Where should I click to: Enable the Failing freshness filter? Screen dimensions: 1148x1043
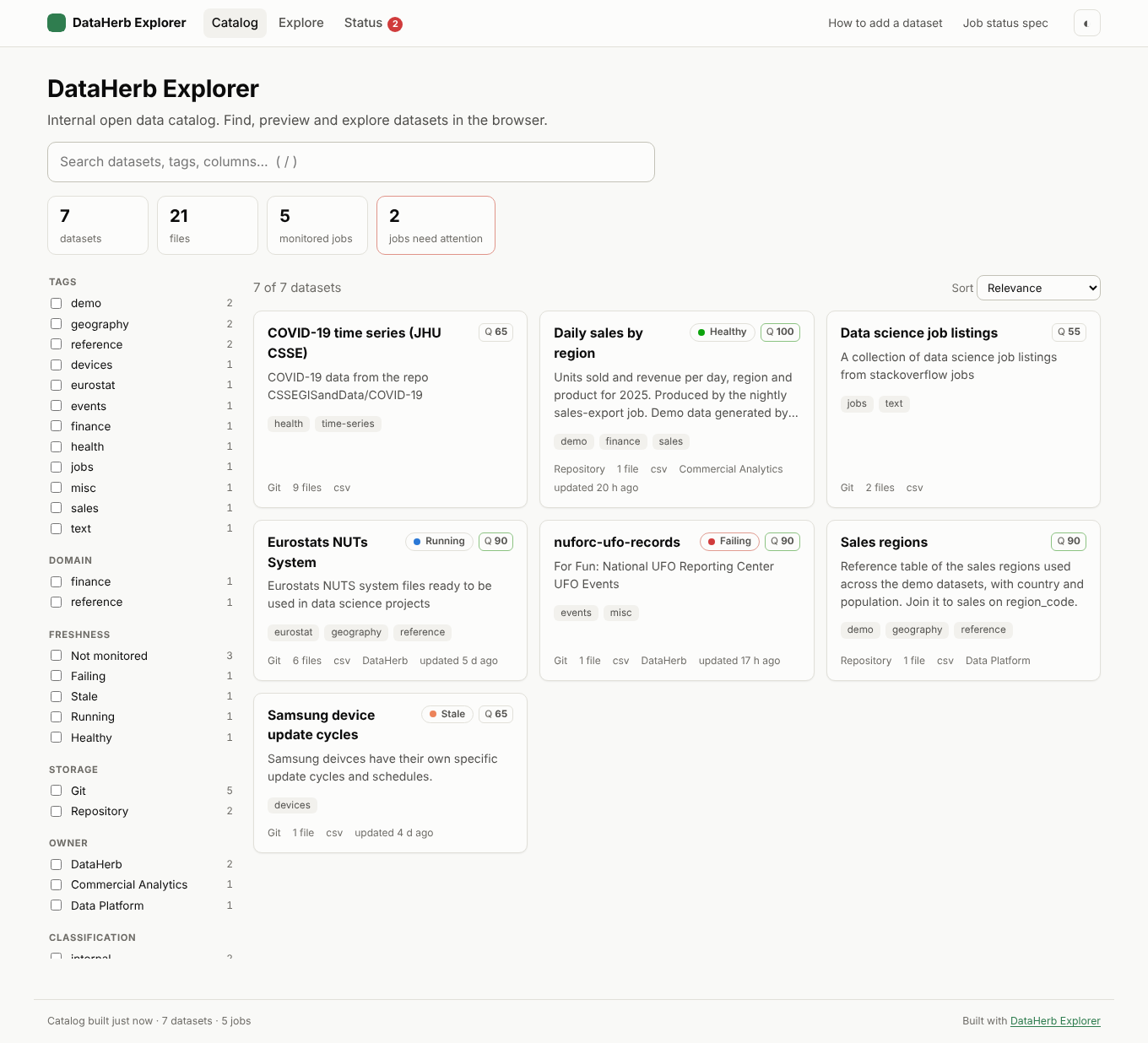tap(57, 676)
